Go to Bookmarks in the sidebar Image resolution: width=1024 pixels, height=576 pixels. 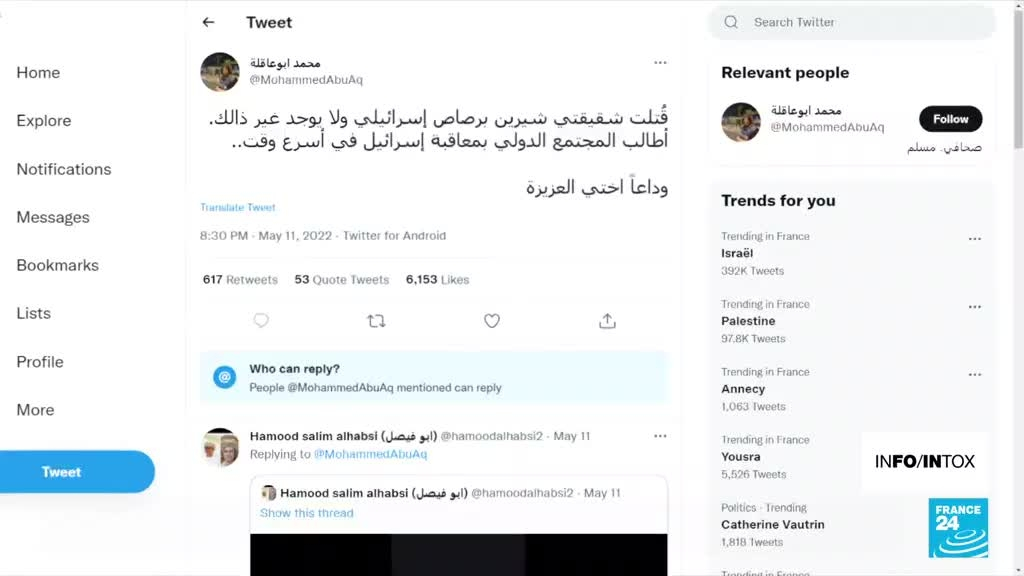click(x=57, y=265)
